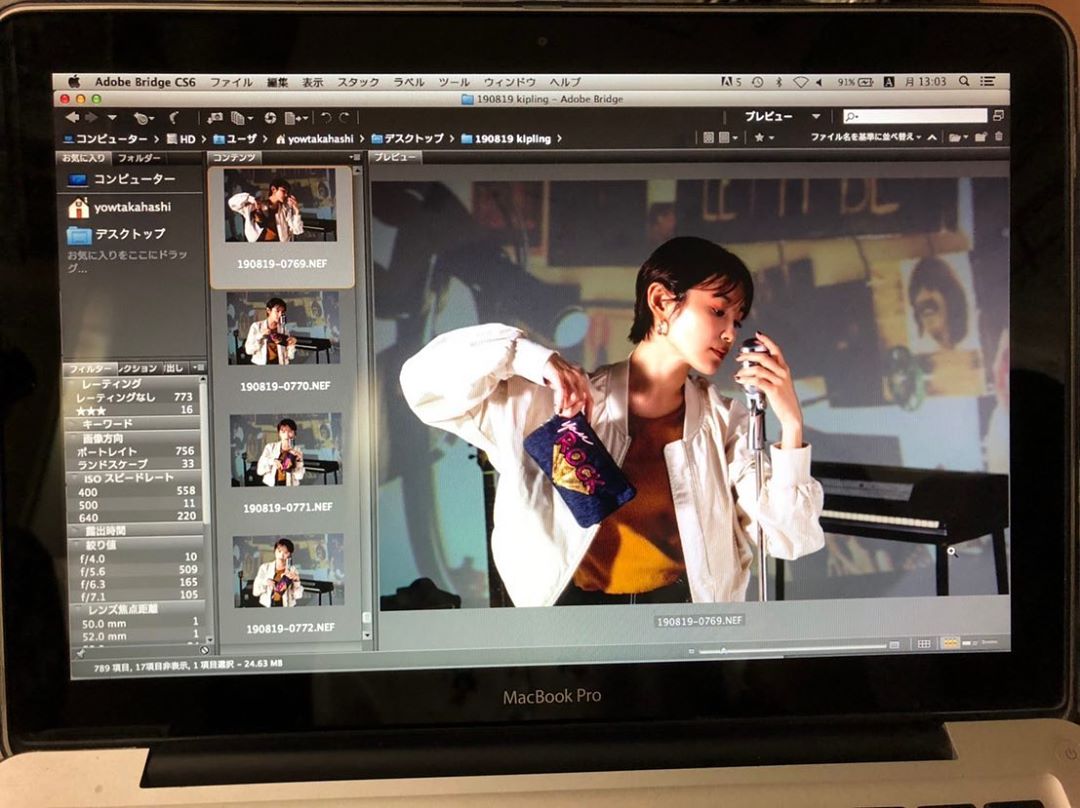Open the ファイル名を基準に並べ替え sort dropdown

pyautogui.click(x=865, y=137)
